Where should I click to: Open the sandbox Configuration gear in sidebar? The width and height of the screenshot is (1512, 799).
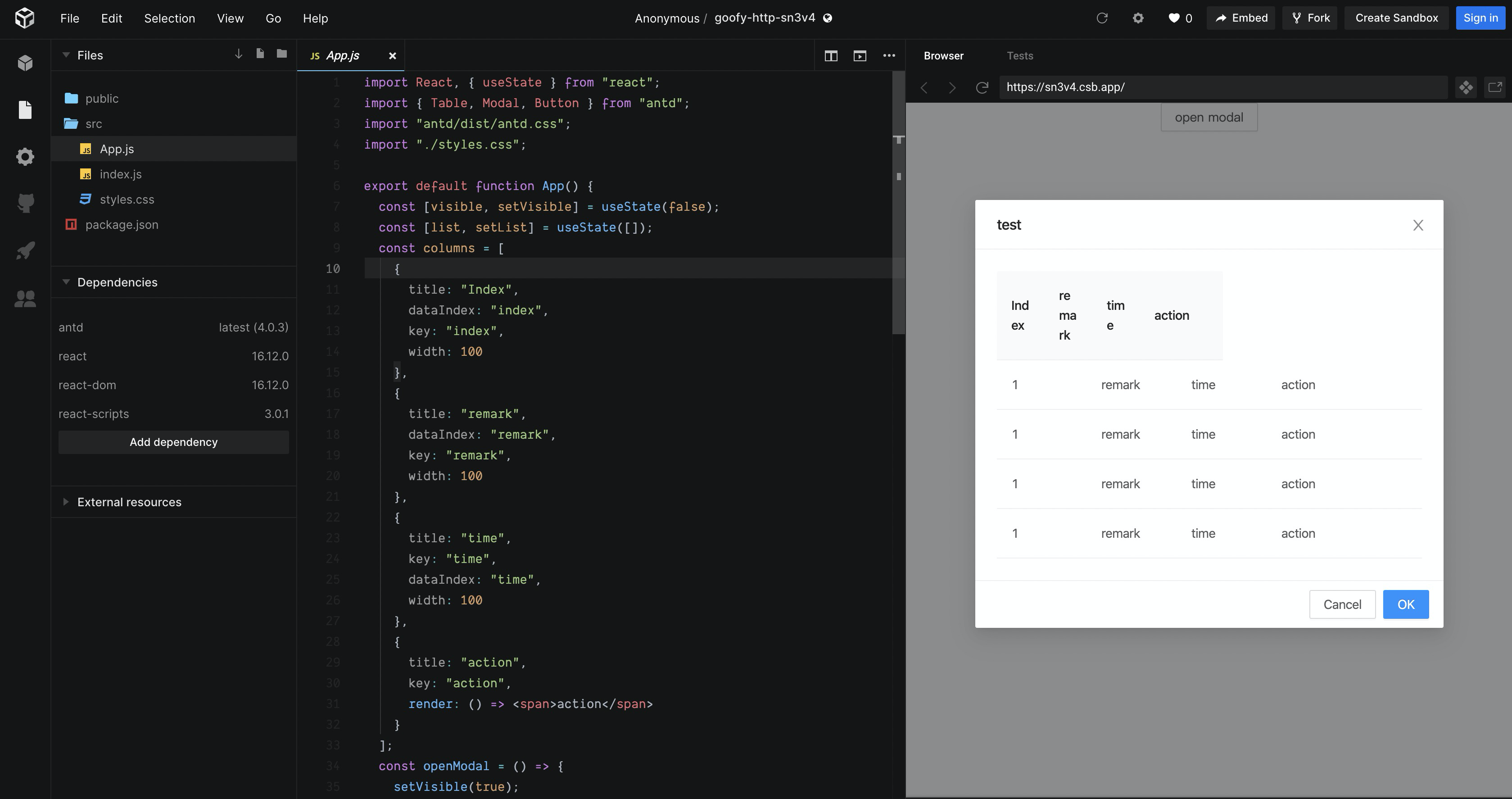click(26, 157)
